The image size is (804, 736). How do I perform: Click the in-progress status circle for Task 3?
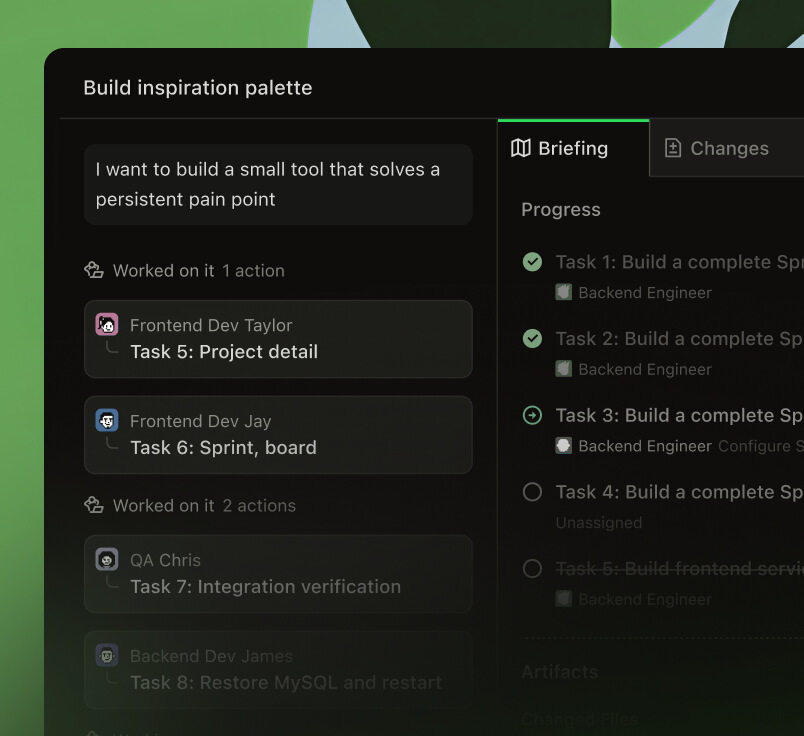532,415
